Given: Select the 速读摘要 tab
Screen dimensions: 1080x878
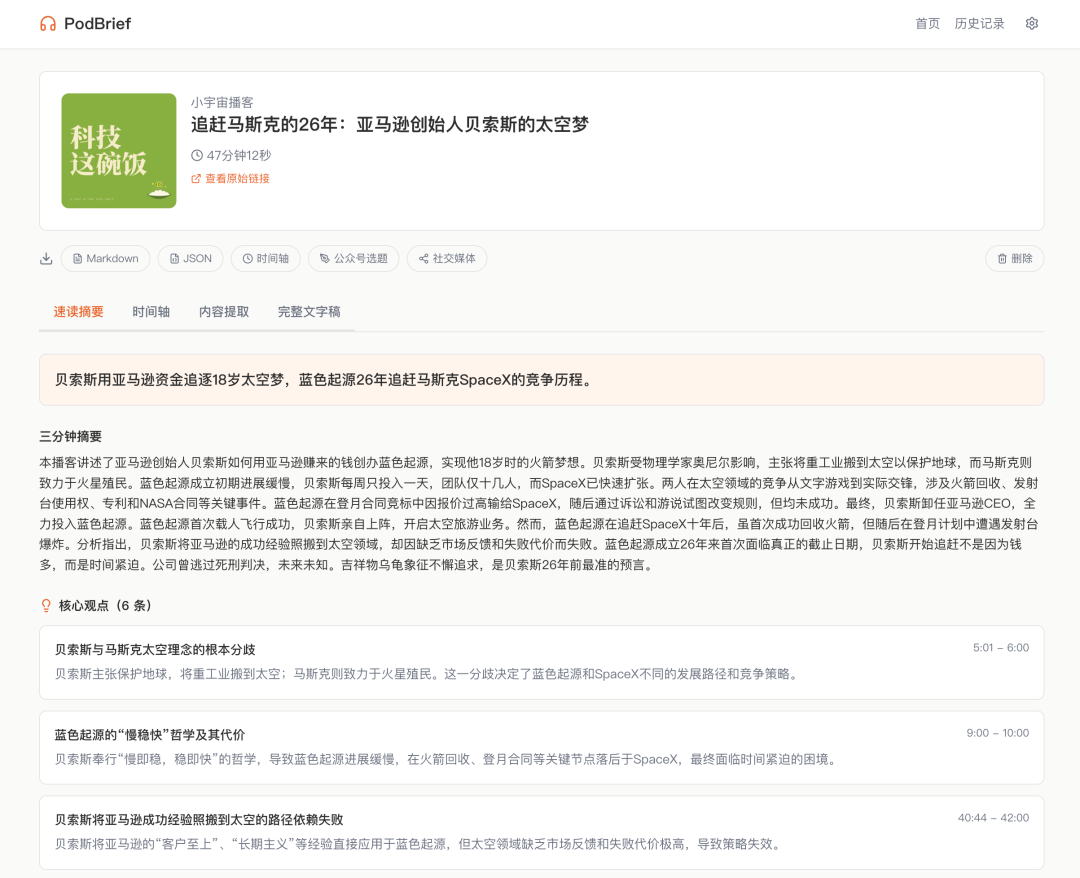Looking at the screenshot, I should 79,312.
